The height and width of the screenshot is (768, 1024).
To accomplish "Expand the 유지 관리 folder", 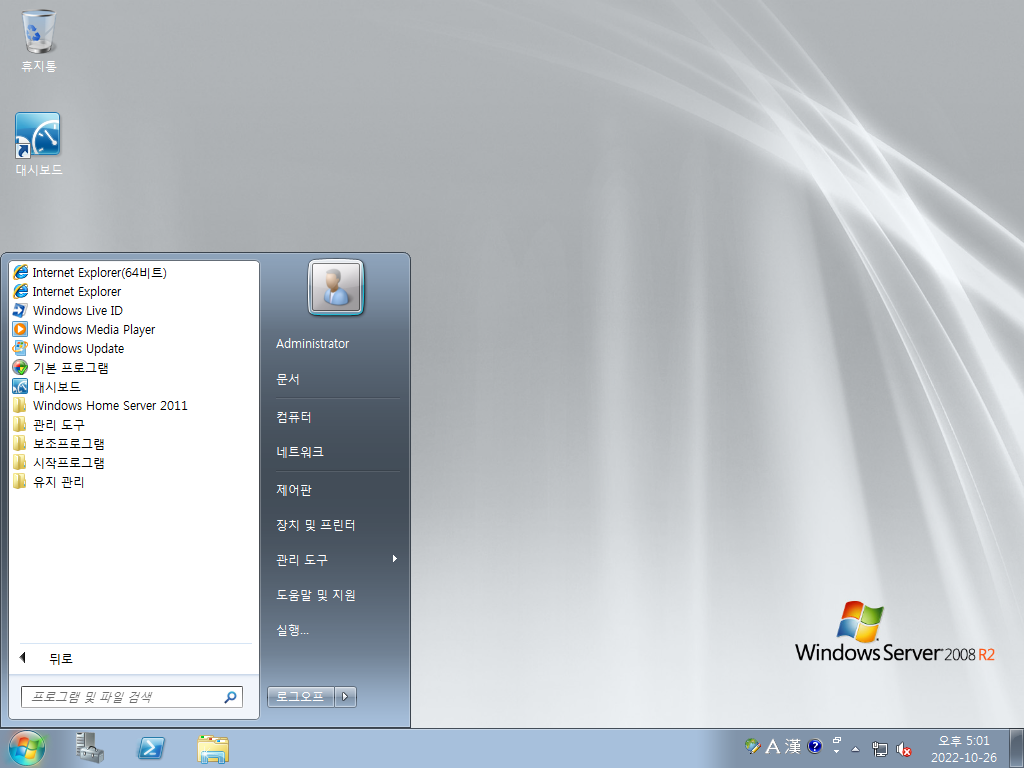I will [134, 481].
